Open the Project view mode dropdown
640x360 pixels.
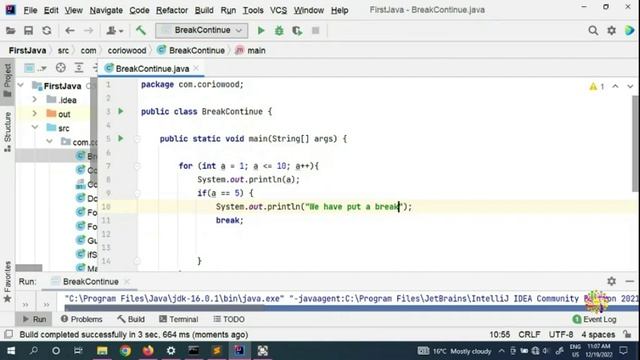point(36,68)
